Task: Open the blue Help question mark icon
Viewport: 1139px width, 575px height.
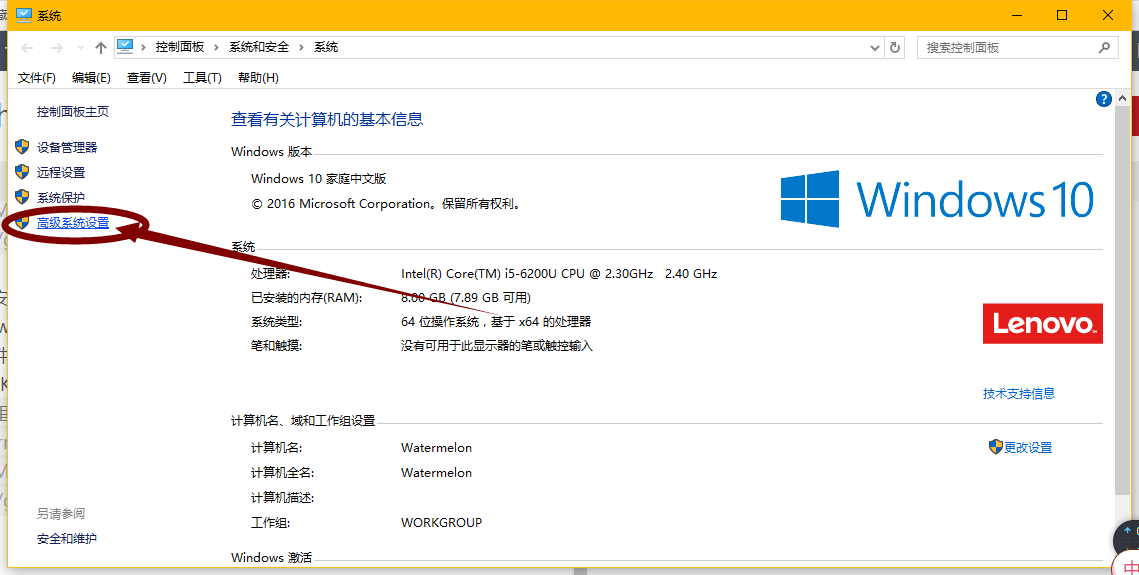Action: pyautogui.click(x=1103, y=99)
